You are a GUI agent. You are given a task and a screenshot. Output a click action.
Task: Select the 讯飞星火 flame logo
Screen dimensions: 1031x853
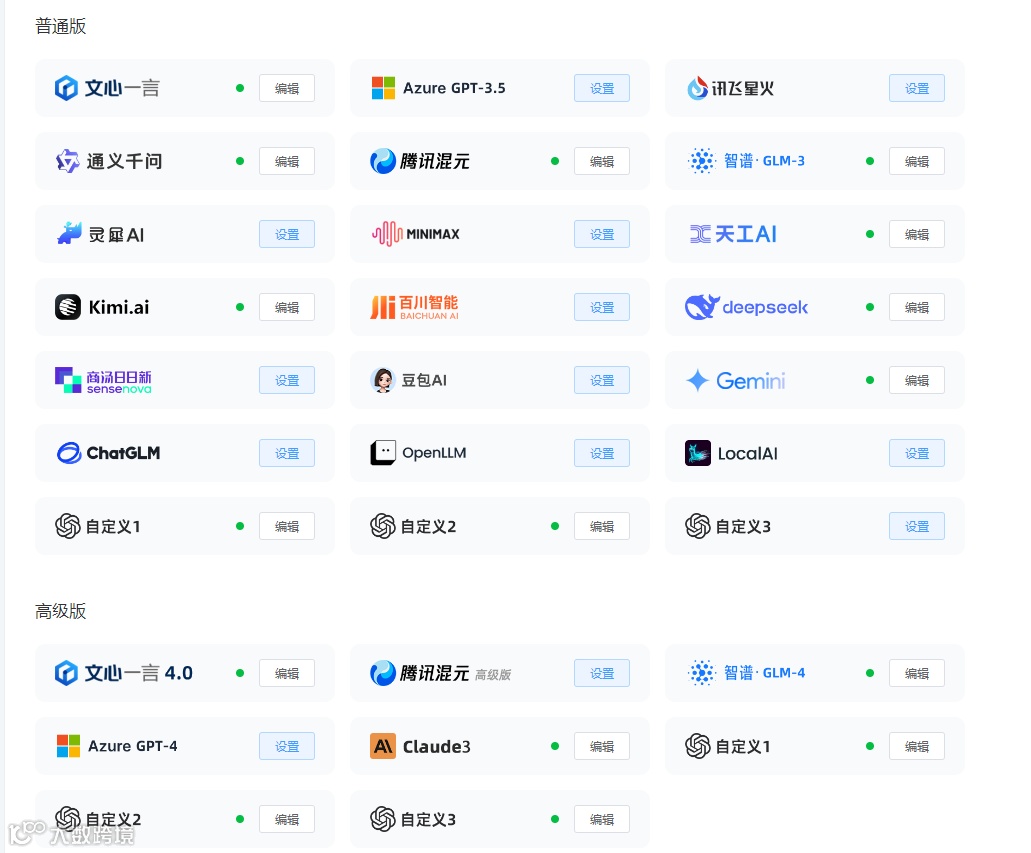click(697, 88)
